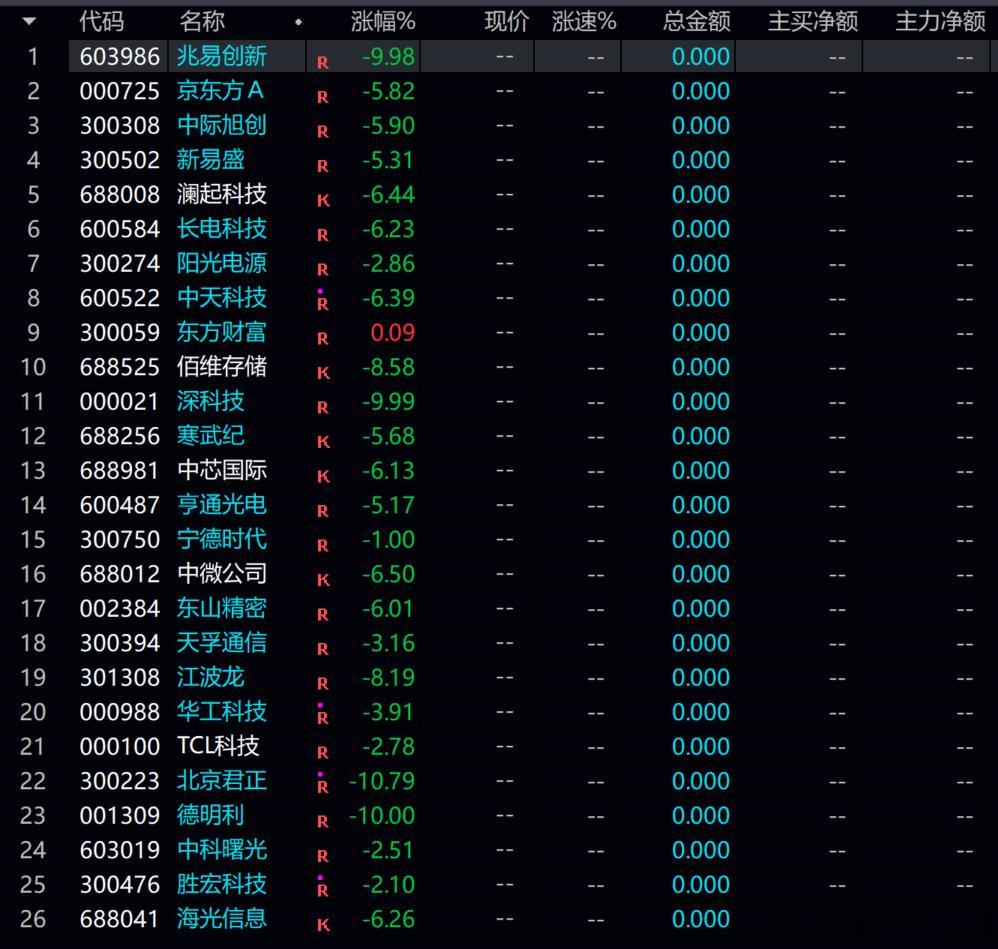Select stock code 600522
The width and height of the screenshot is (998, 949).
click(x=120, y=298)
